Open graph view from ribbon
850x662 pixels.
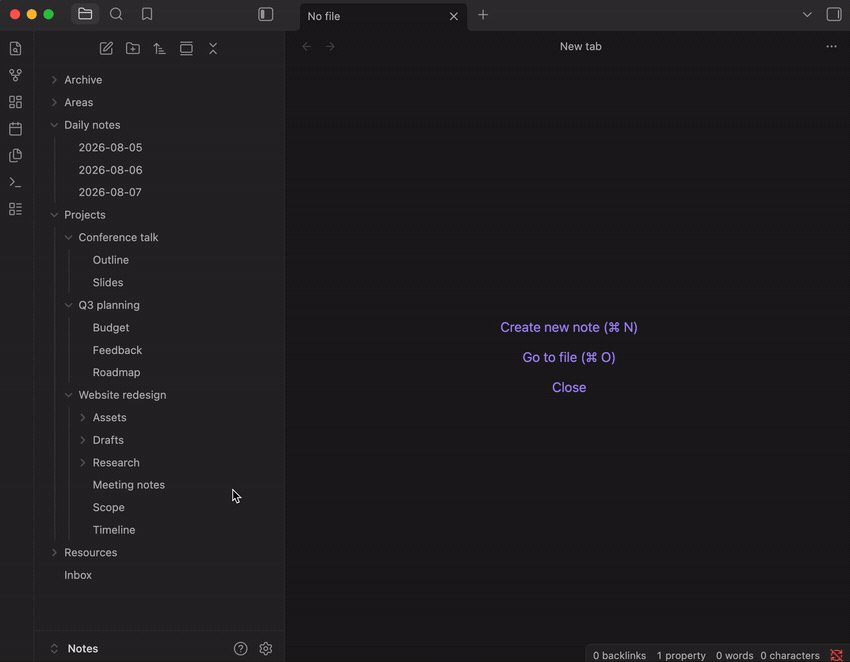(16, 75)
